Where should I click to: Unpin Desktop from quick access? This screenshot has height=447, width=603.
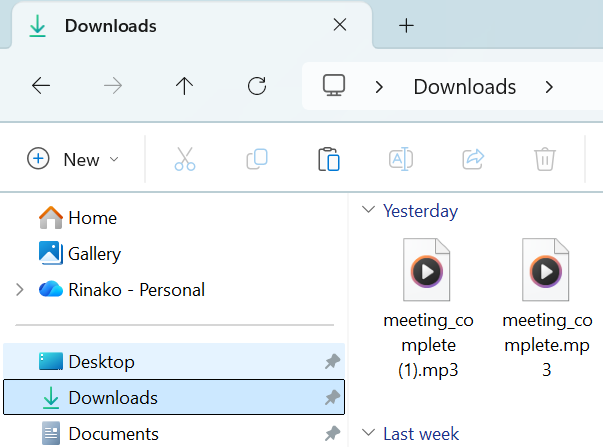coord(332,362)
